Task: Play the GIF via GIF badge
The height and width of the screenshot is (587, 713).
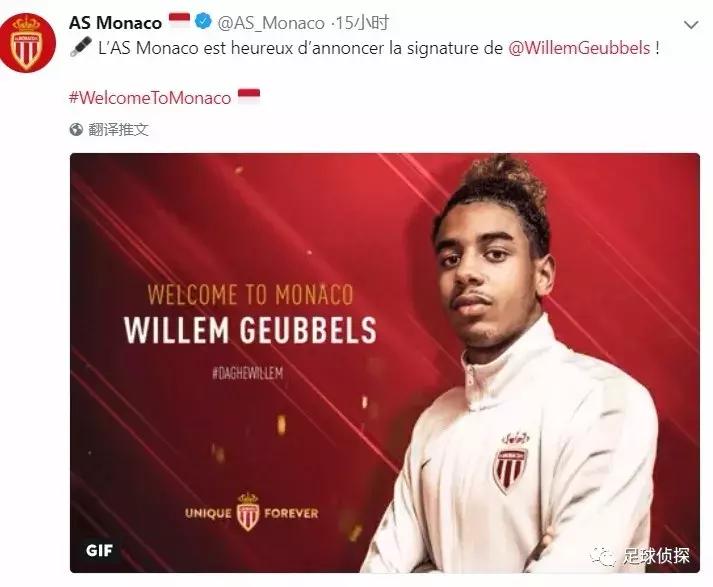Action: tap(99, 551)
